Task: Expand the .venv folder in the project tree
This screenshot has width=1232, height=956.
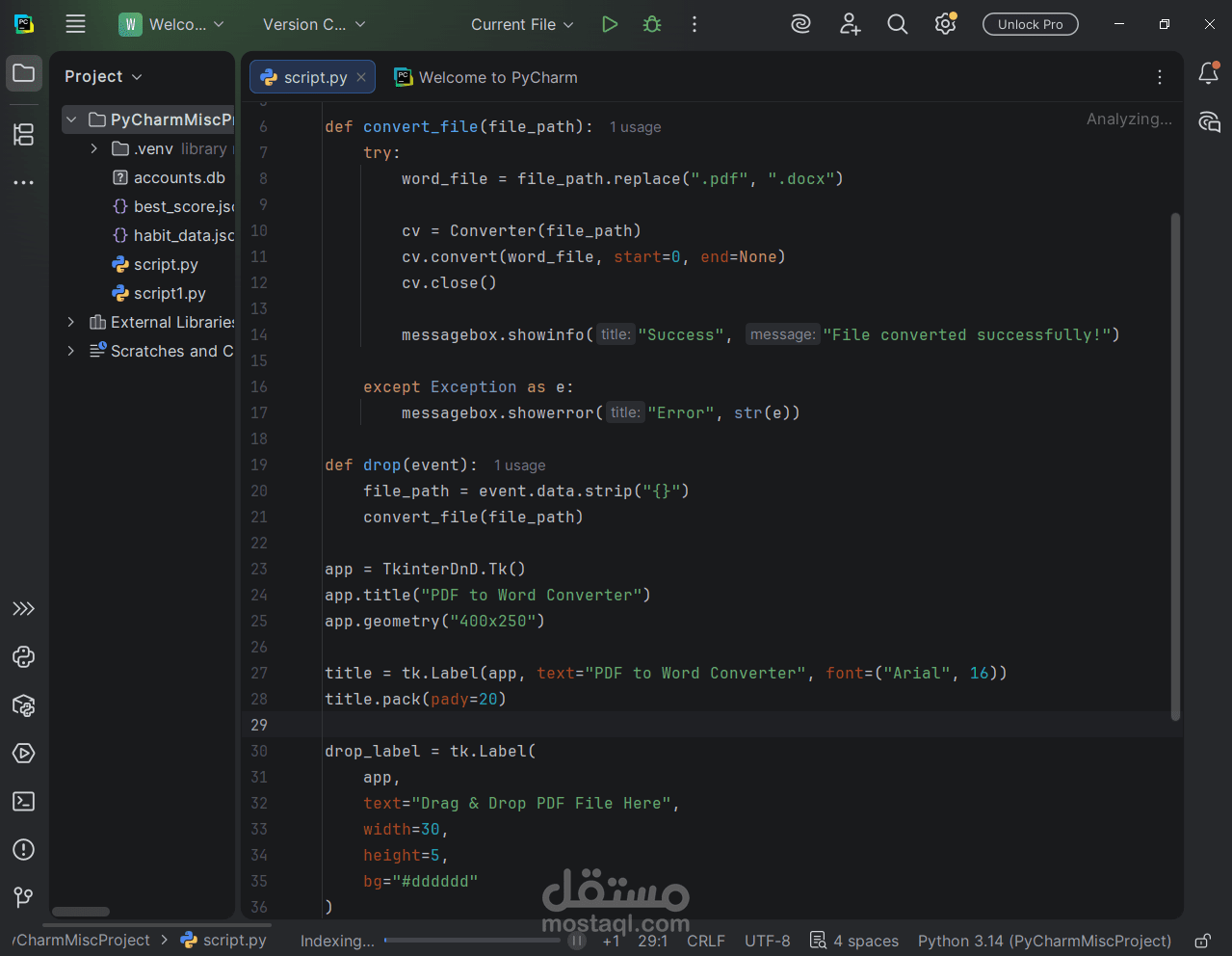Action: [x=92, y=148]
